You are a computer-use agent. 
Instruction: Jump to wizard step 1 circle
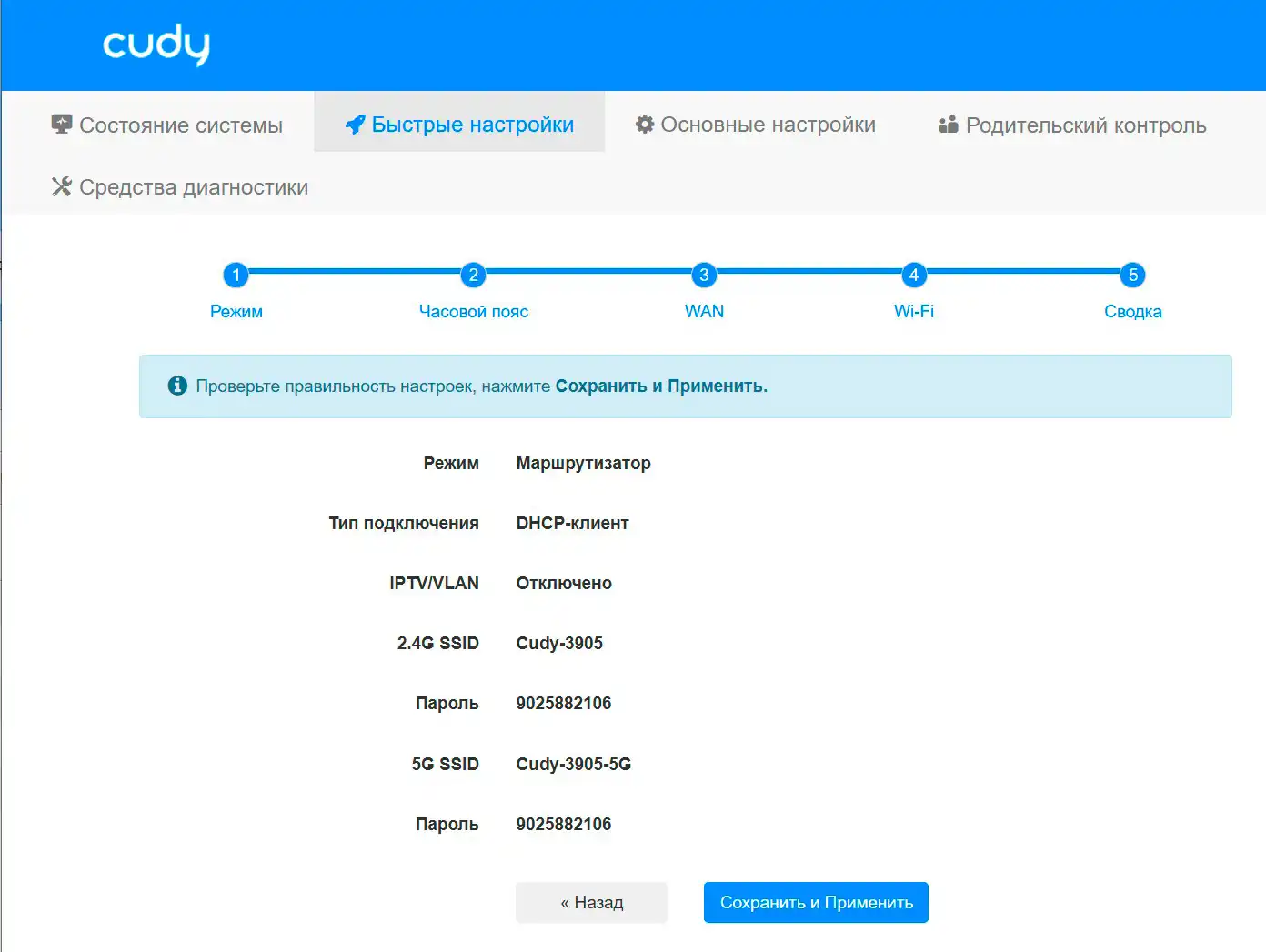[236, 275]
